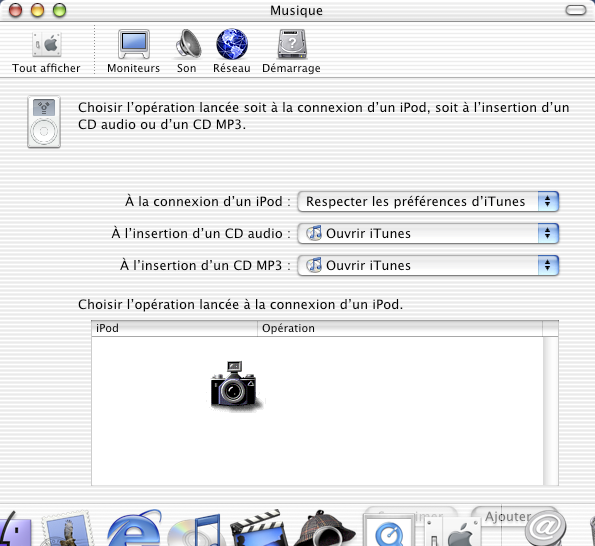The width and height of the screenshot is (595, 546).
Task: Click the iPod list vertical scrollbar
Action: (x=551, y=411)
